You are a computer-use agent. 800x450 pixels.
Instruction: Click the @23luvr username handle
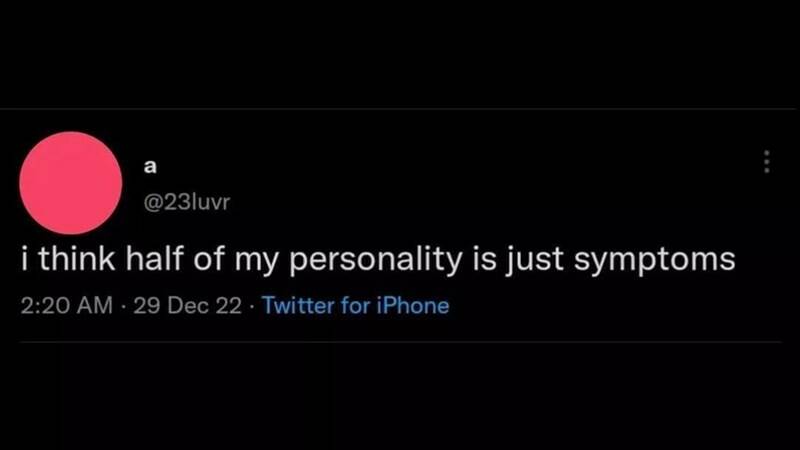point(187,206)
